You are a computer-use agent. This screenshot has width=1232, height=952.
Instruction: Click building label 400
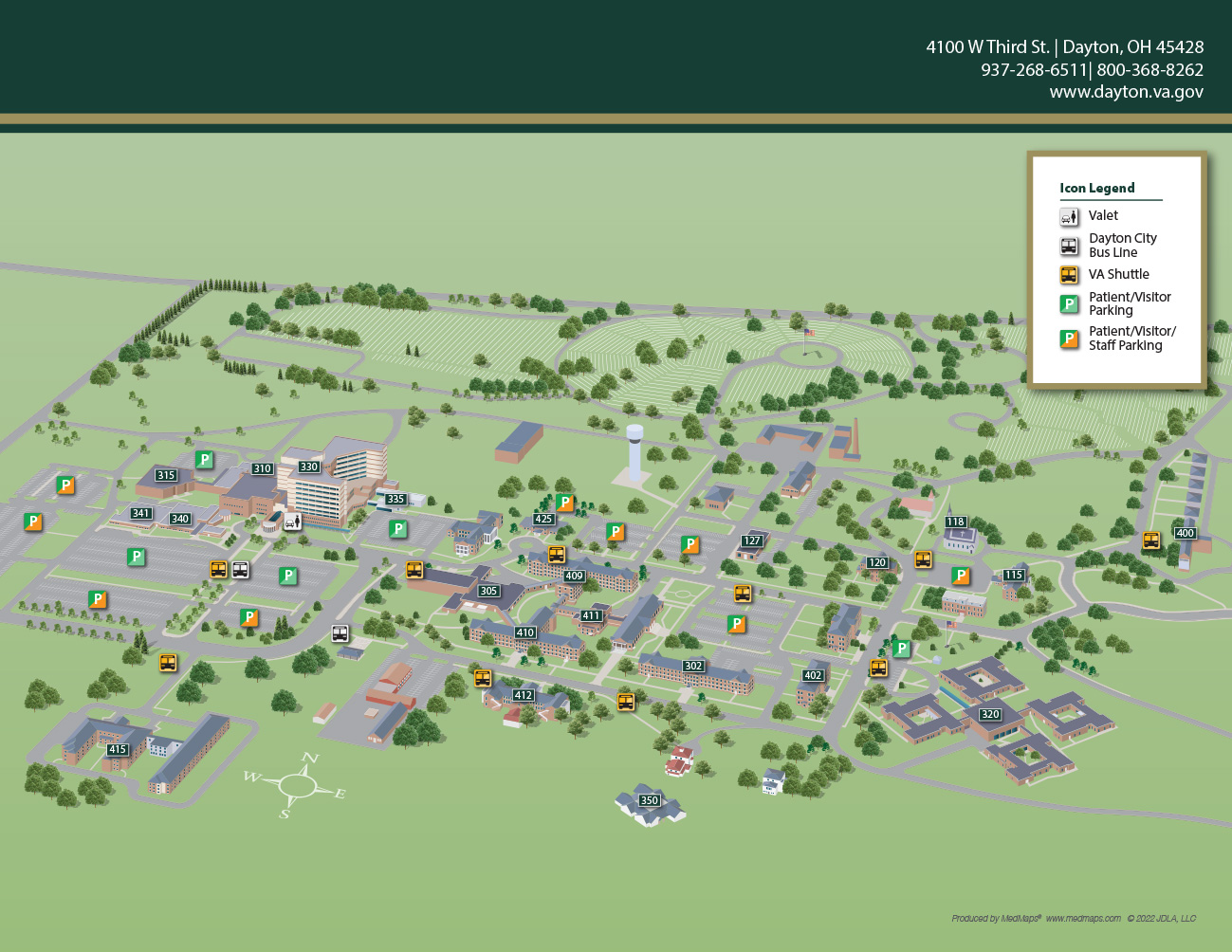point(1186,533)
